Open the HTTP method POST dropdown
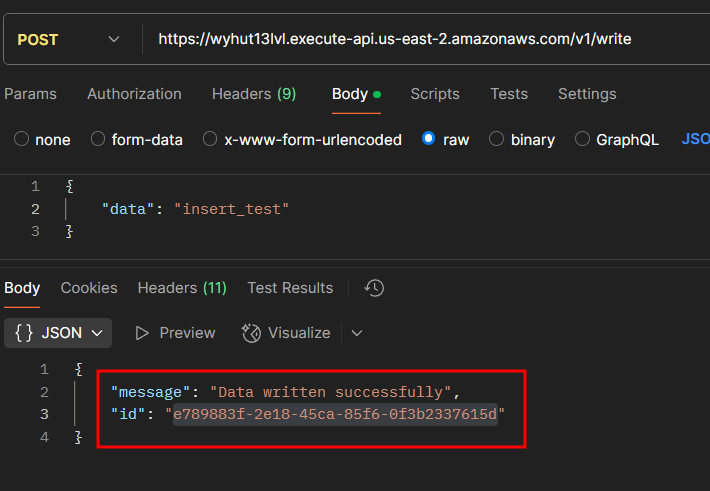Image resolution: width=710 pixels, height=491 pixels. pos(68,39)
